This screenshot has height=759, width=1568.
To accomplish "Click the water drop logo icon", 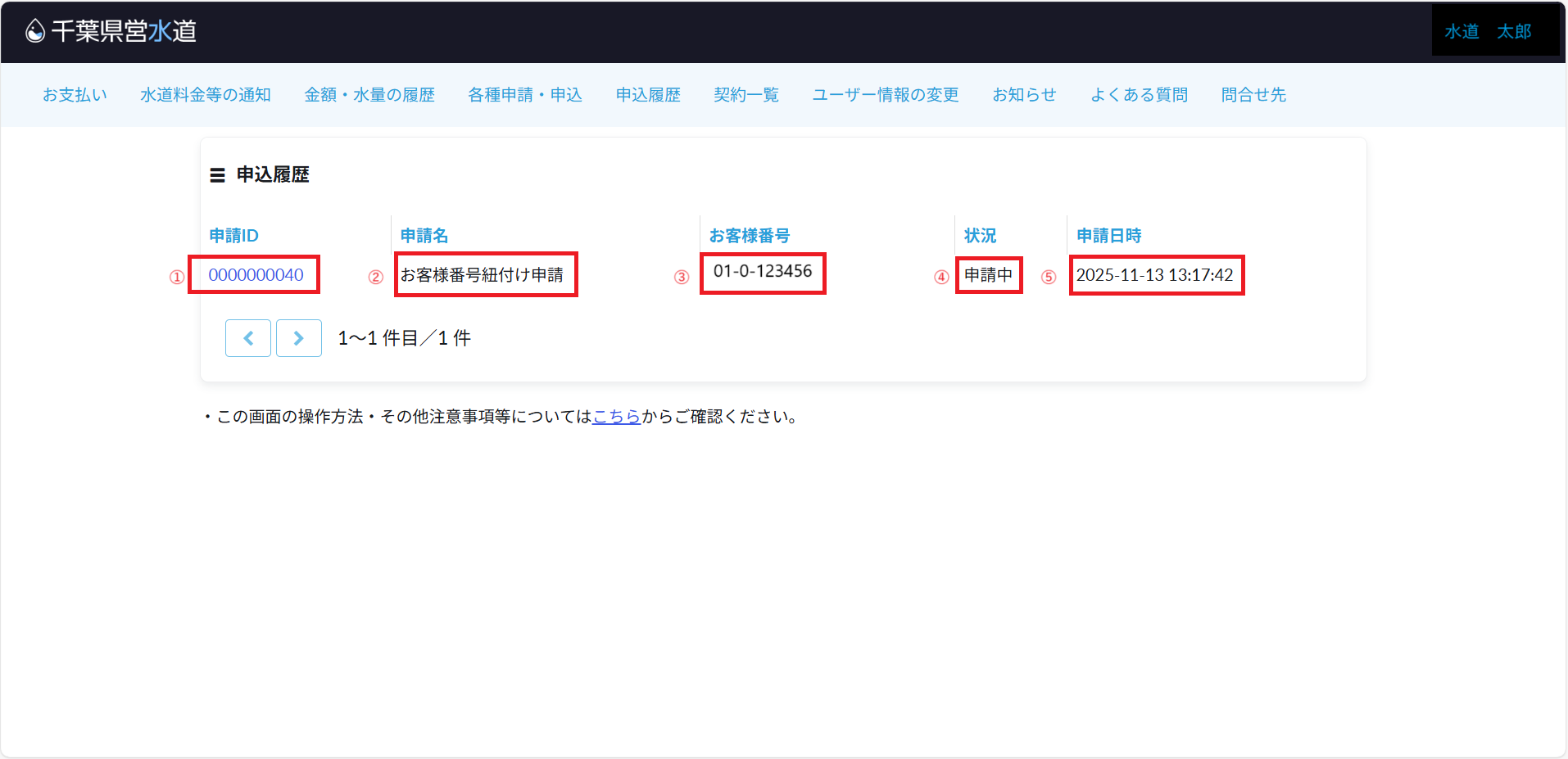I will coord(35,31).
